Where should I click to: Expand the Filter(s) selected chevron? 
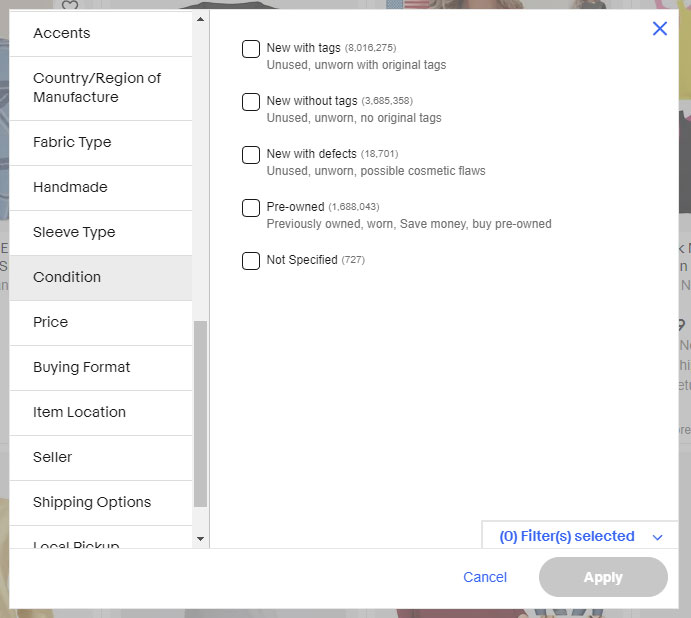point(658,537)
